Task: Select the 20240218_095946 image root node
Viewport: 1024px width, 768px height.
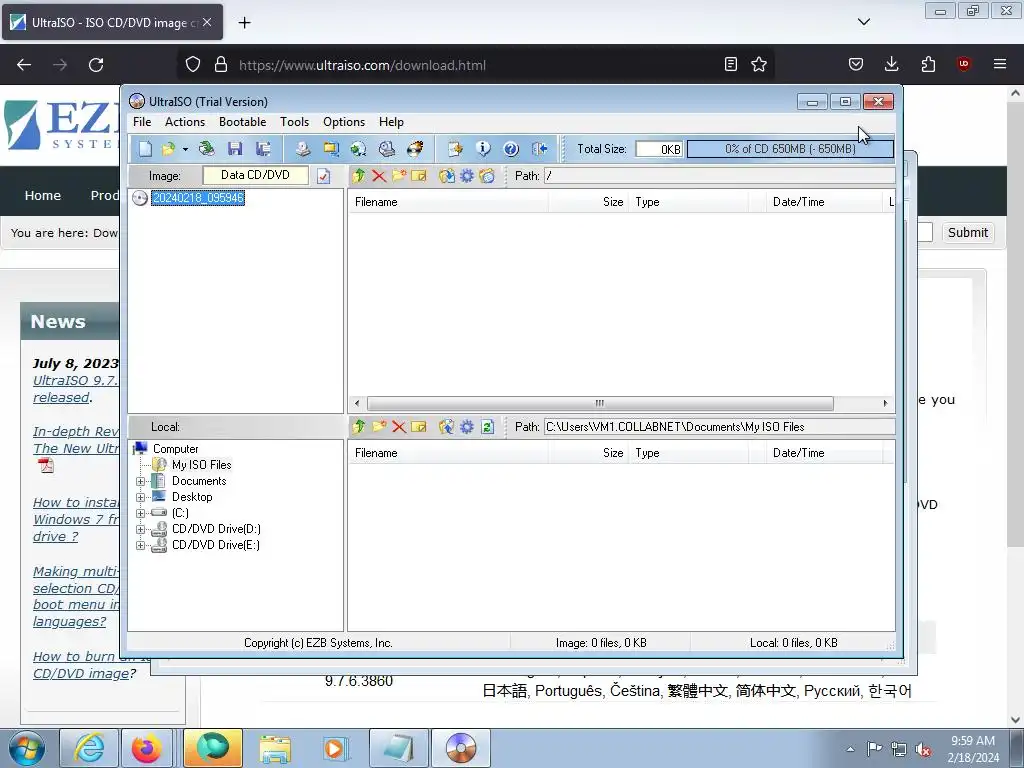Action: tap(198, 198)
